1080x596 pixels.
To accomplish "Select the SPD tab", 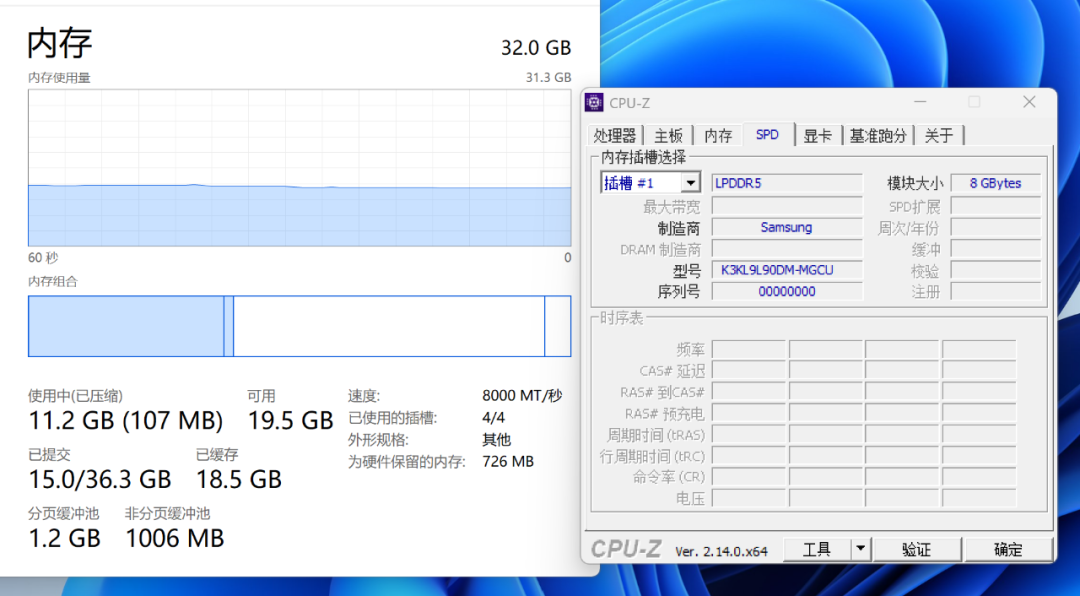I will [x=767, y=134].
